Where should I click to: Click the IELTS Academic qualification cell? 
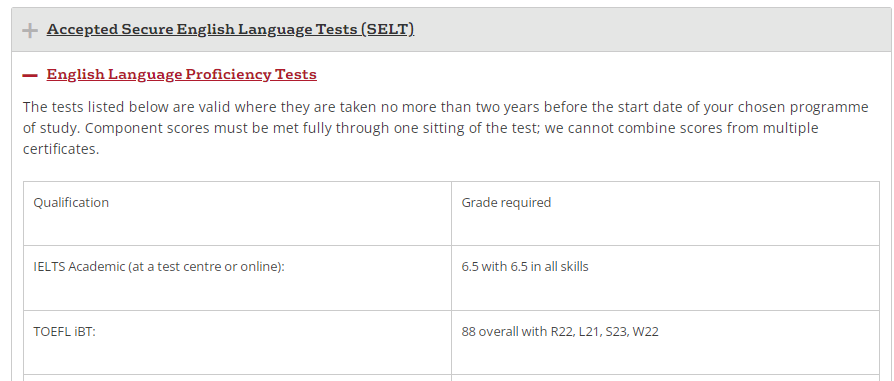point(237,278)
